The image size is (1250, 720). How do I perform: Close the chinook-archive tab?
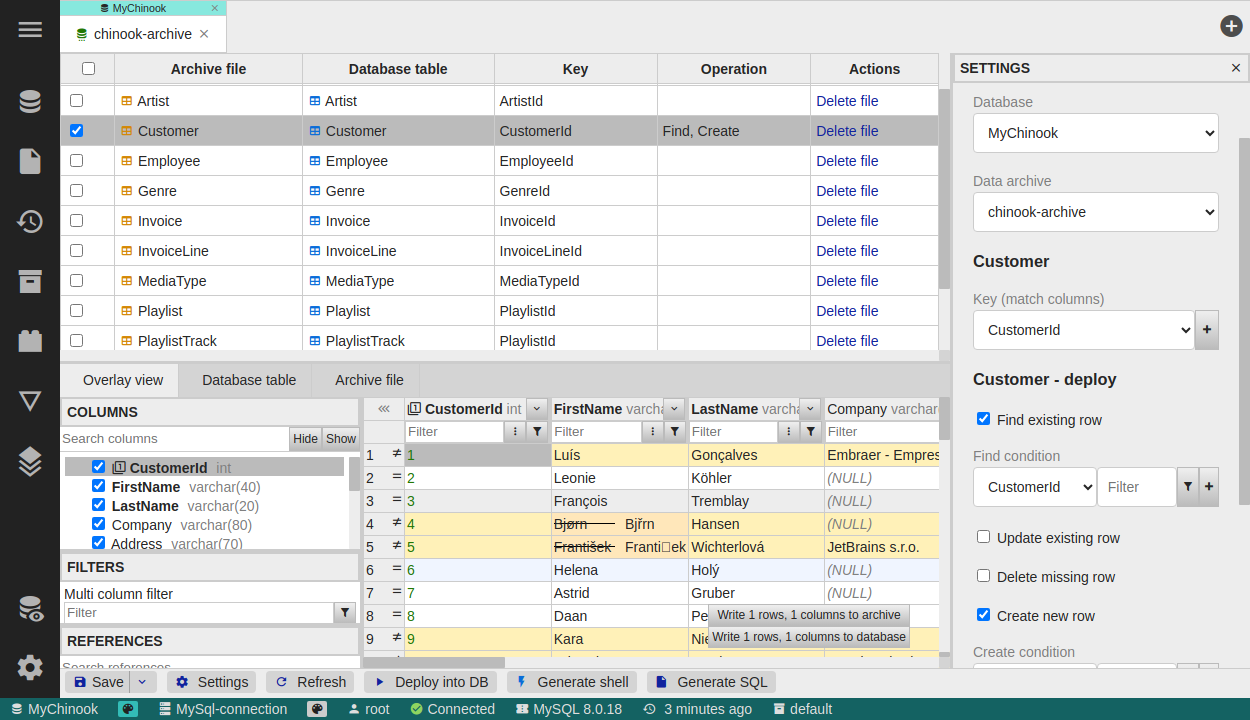coord(204,33)
